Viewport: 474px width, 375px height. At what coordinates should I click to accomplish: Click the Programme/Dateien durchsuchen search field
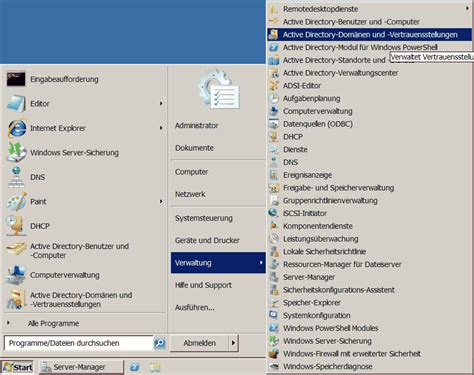point(79,343)
